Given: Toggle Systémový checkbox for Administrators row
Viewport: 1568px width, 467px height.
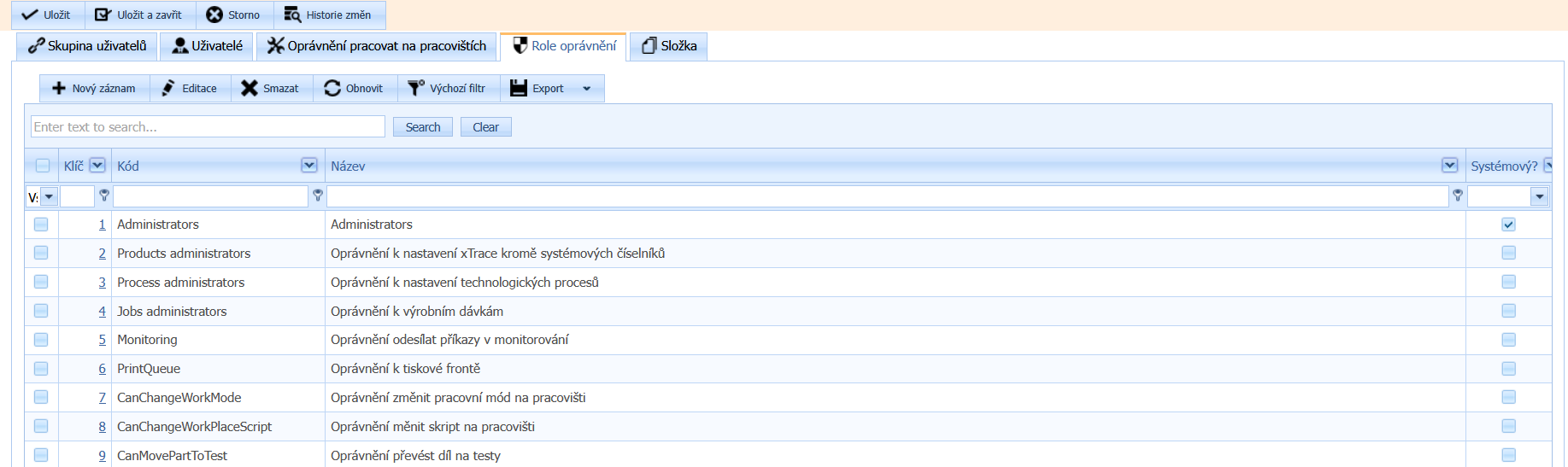Looking at the screenshot, I should (1508, 225).
